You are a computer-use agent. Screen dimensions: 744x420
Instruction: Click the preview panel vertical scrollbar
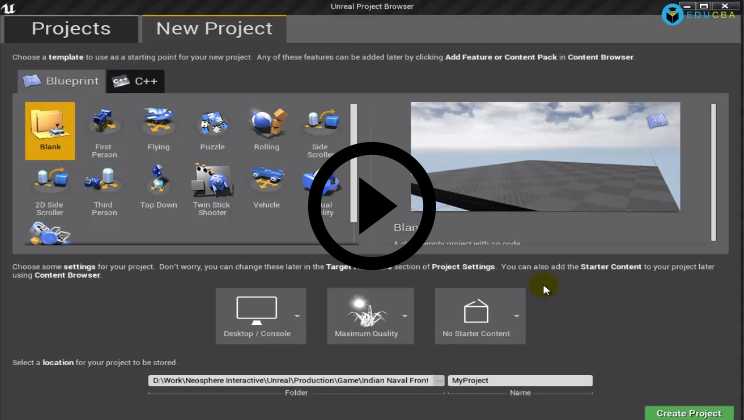tap(713, 172)
